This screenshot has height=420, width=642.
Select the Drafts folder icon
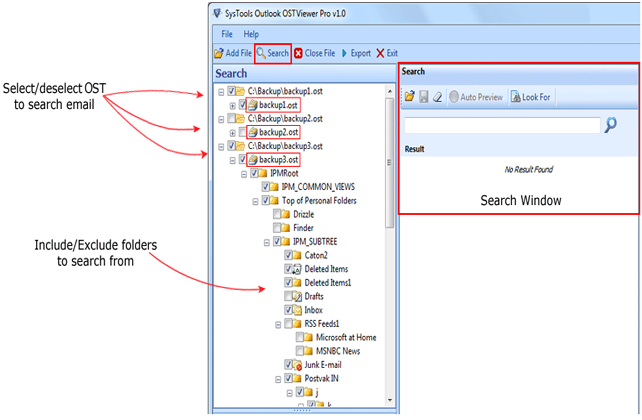(x=297, y=296)
